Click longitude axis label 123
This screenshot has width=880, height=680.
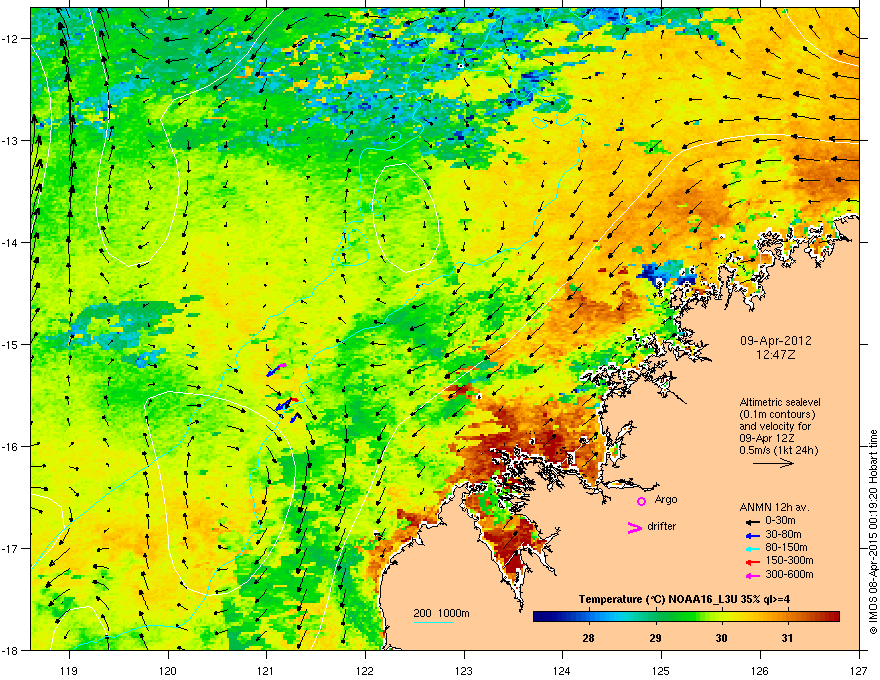(x=464, y=670)
